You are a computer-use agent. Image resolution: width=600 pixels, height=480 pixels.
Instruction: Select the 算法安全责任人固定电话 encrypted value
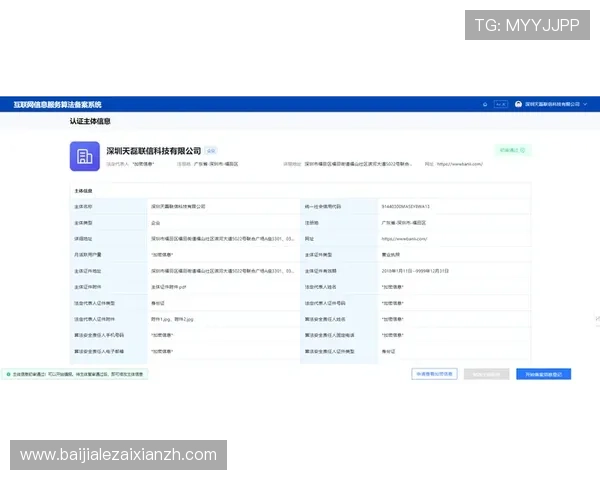[393, 335]
